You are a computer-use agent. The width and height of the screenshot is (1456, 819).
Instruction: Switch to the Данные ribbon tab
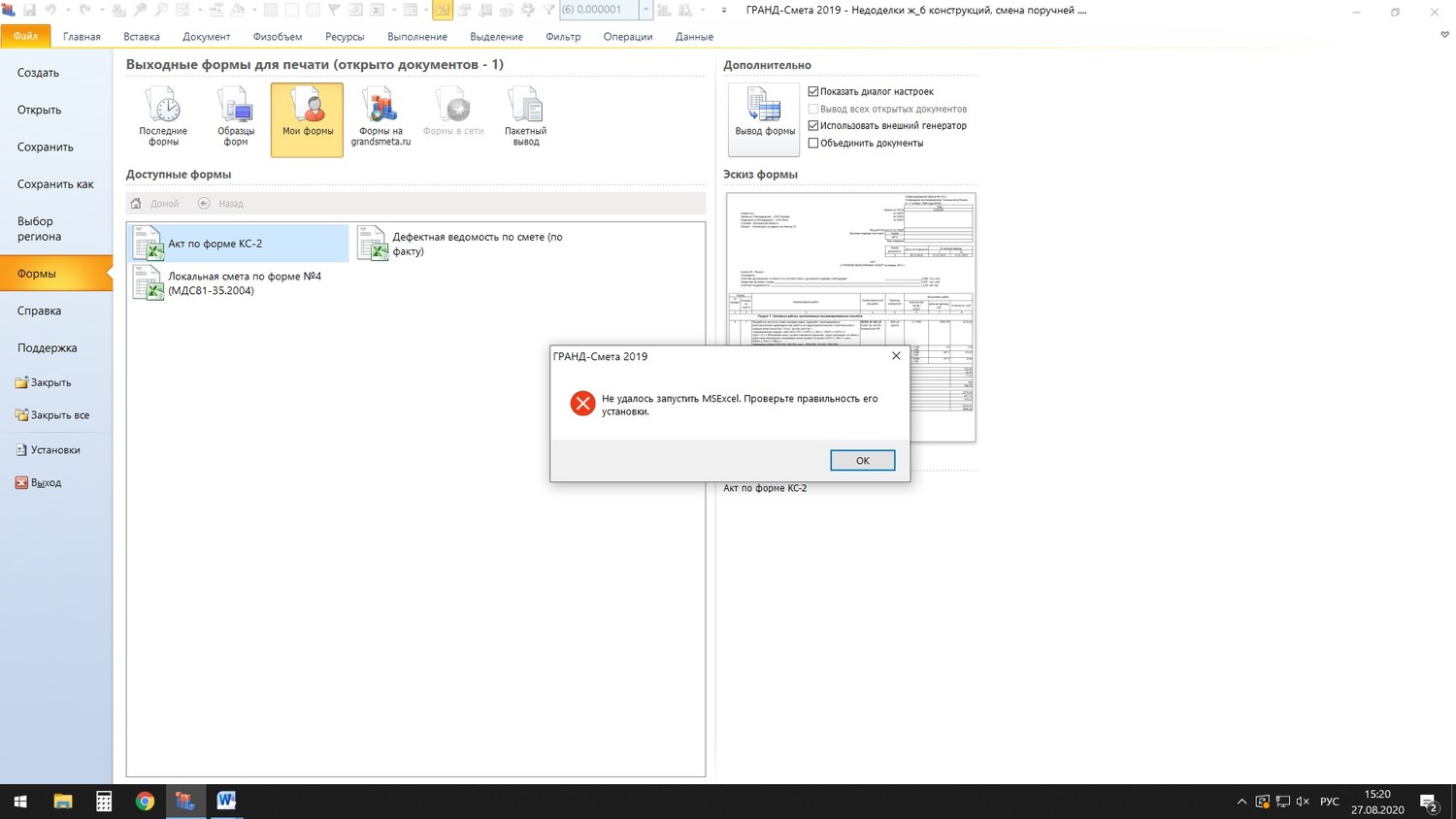coord(694,37)
